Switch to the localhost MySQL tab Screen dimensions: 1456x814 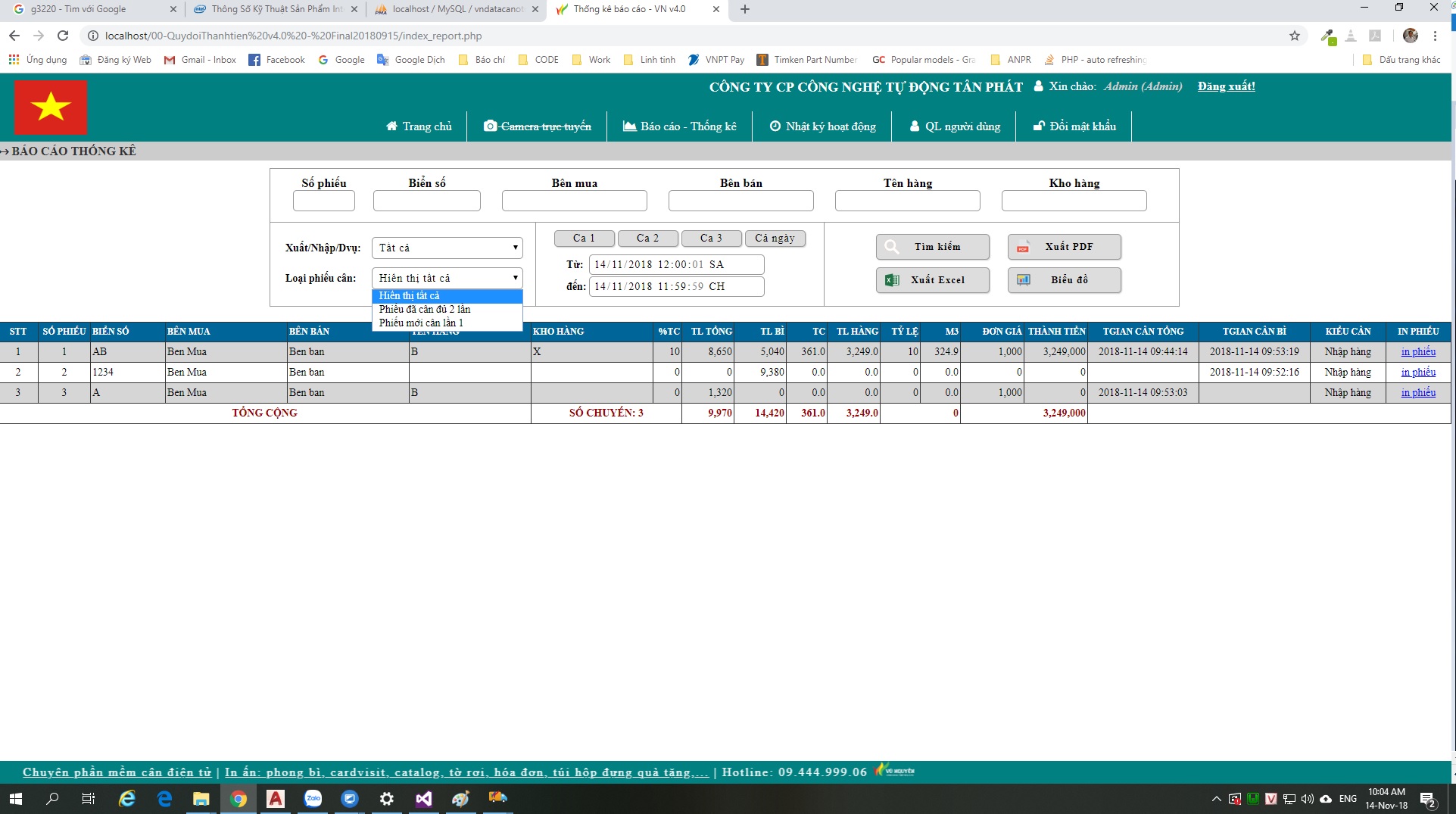click(x=457, y=10)
